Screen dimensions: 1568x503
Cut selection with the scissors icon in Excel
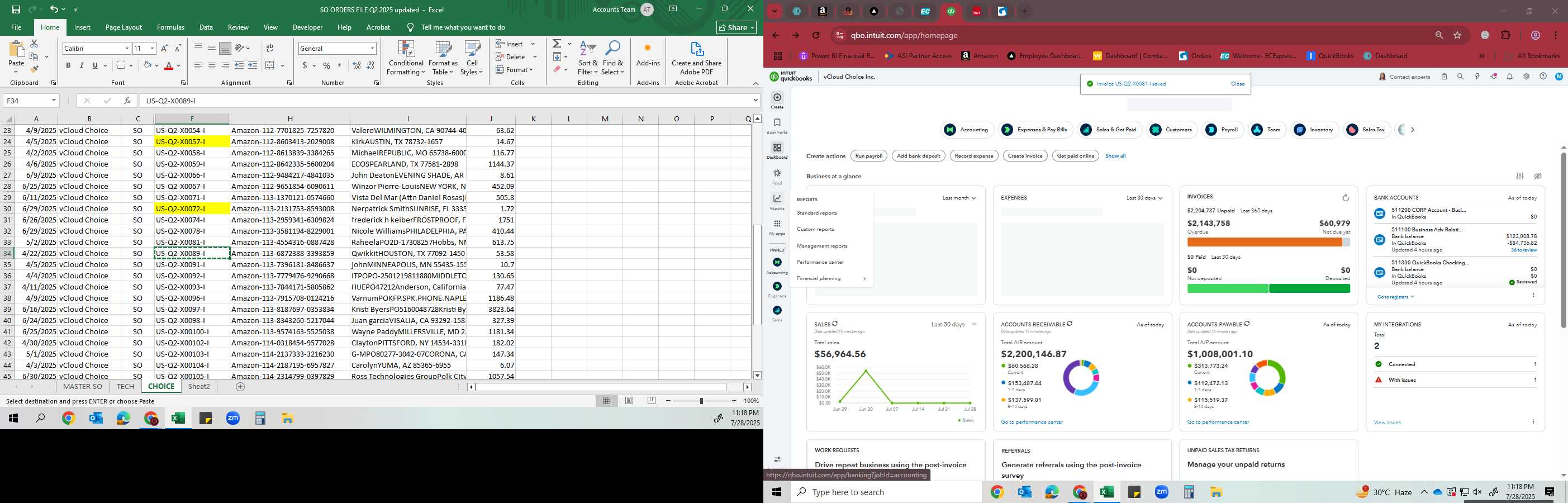34,44
